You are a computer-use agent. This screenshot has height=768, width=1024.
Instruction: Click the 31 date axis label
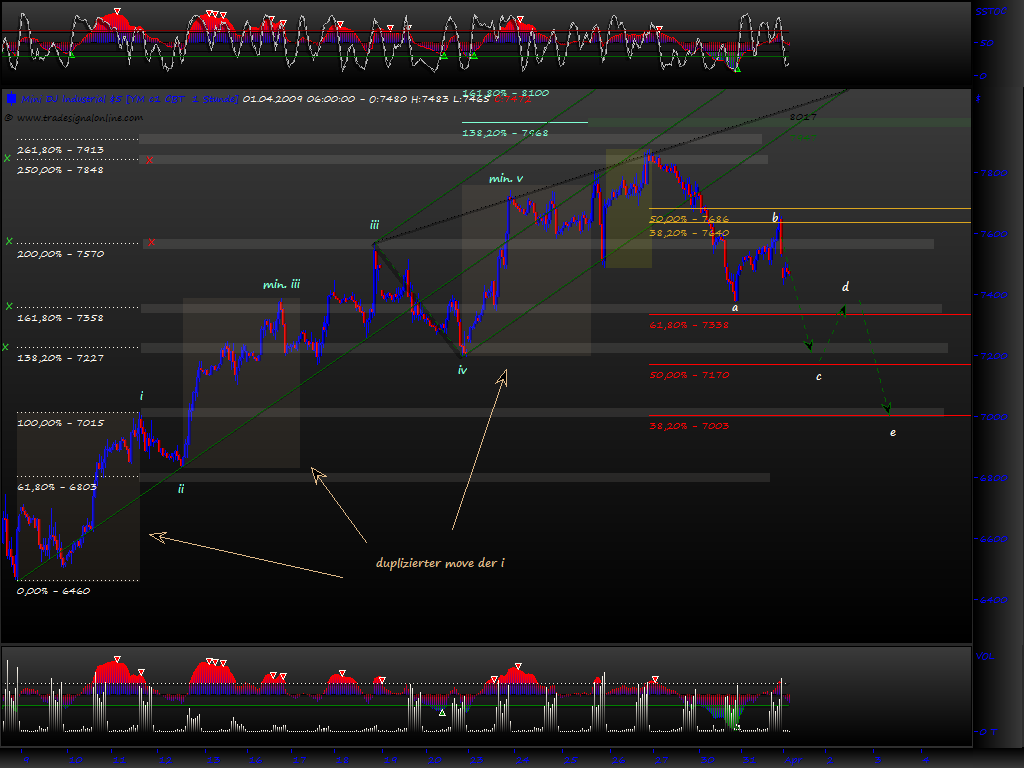click(x=750, y=760)
